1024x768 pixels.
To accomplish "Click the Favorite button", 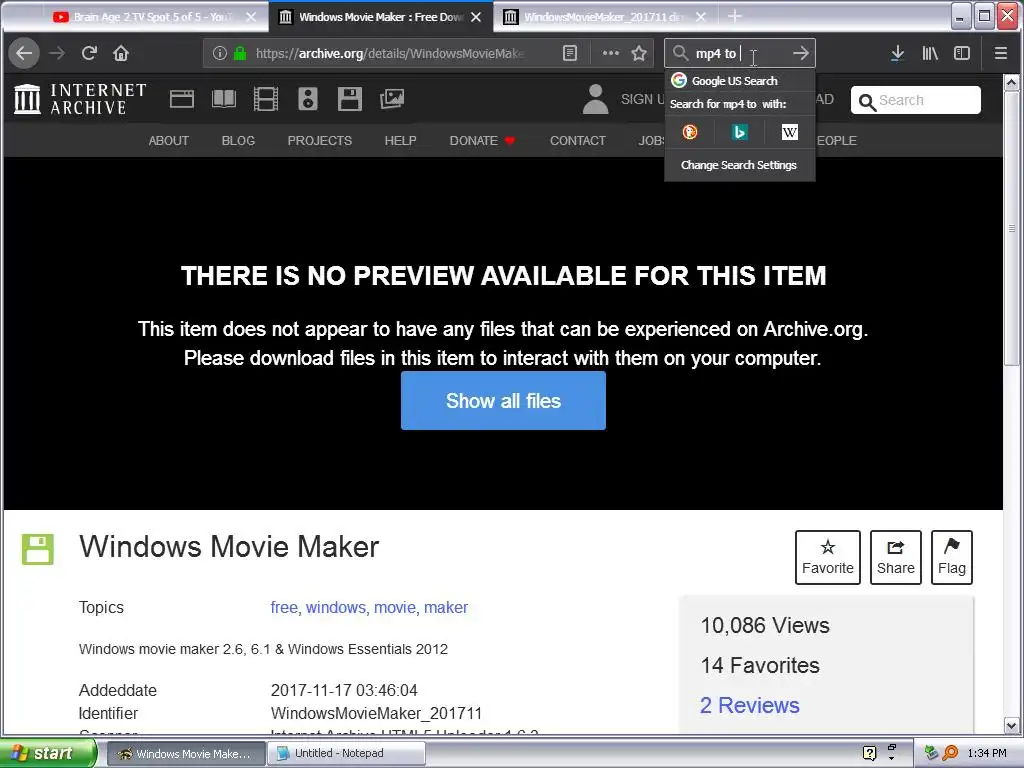I will tap(827, 557).
